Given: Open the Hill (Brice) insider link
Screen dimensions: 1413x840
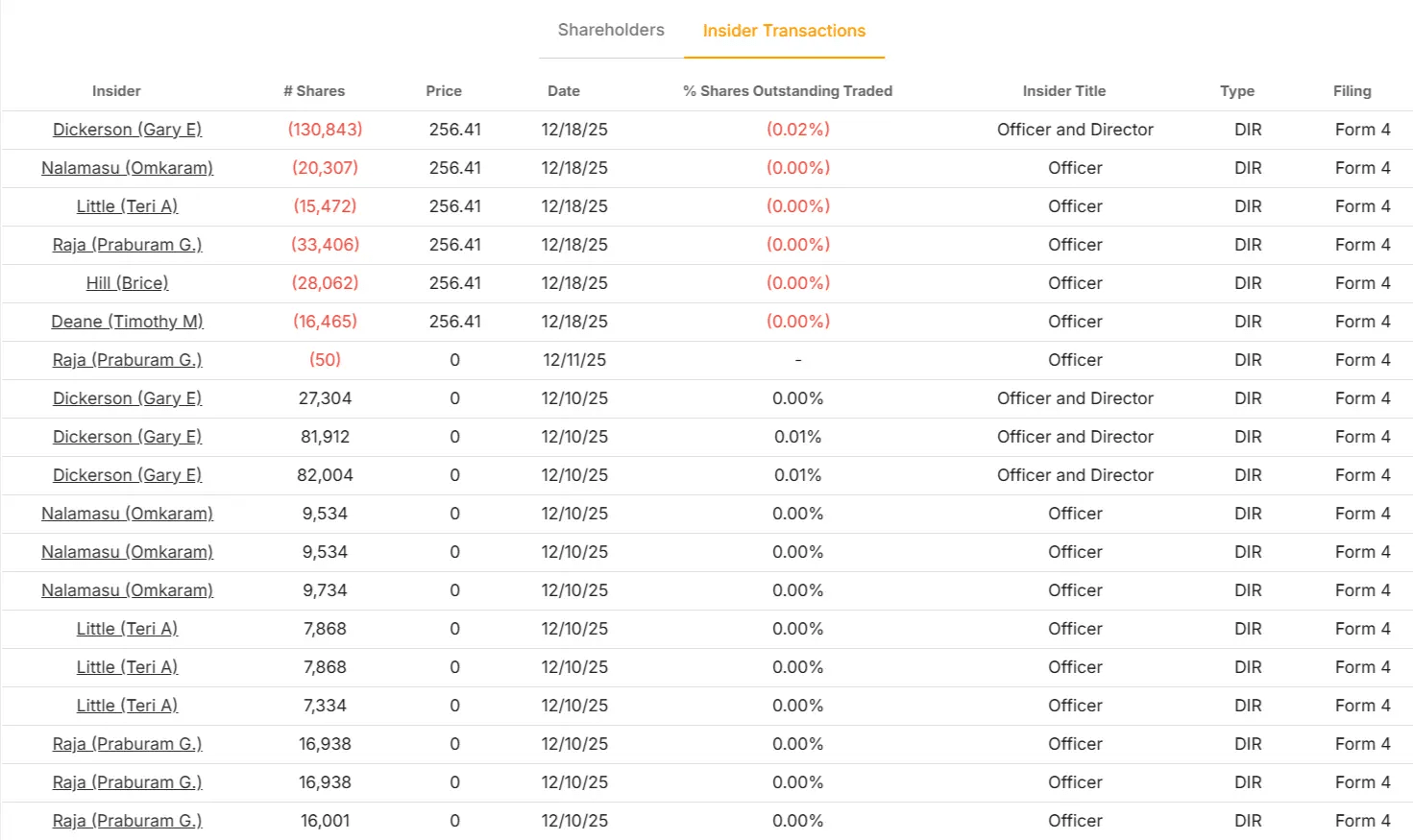Looking at the screenshot, I should click(x=127, y=283).
